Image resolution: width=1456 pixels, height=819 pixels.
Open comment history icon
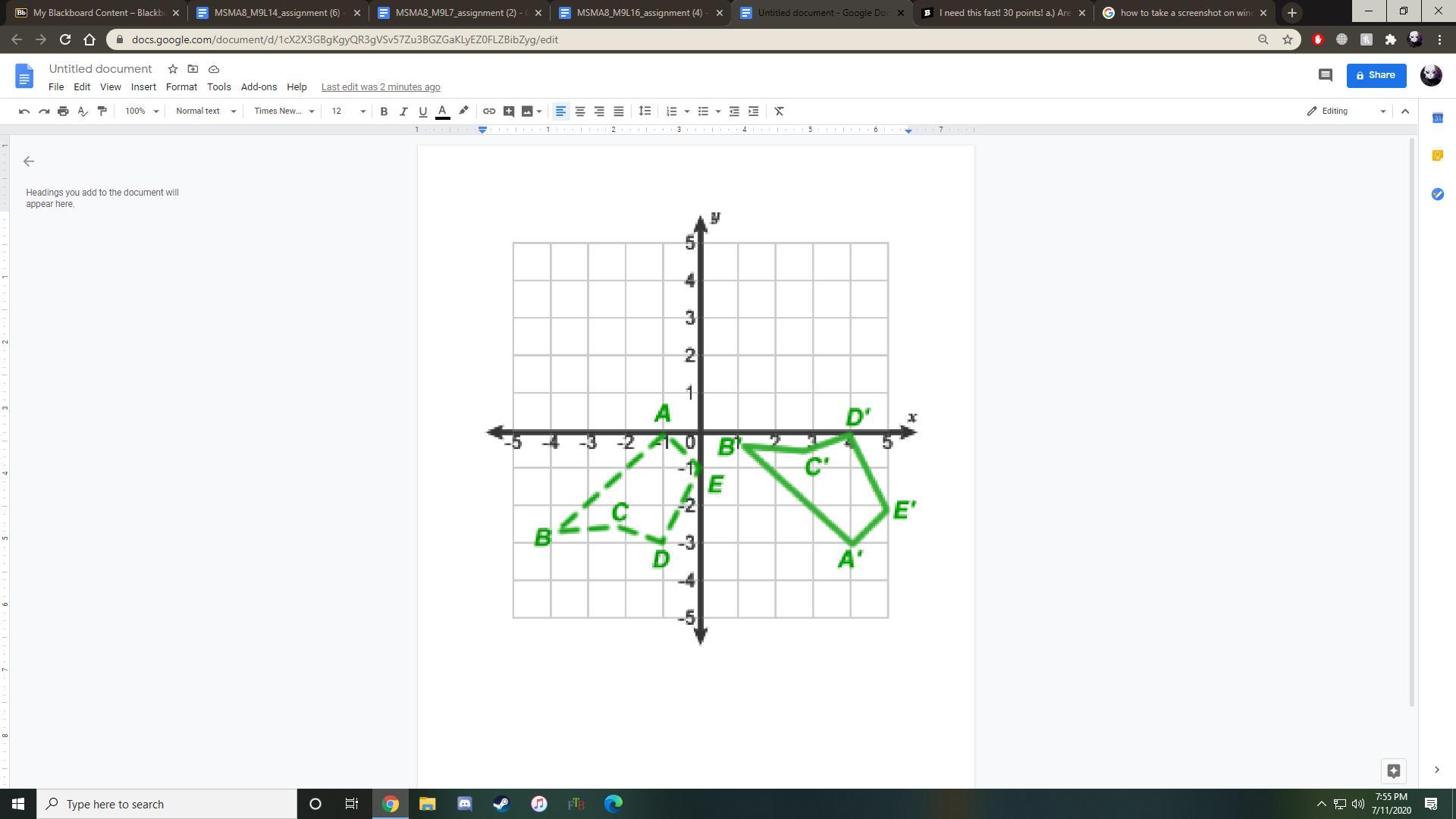[x=1325, y=75]
